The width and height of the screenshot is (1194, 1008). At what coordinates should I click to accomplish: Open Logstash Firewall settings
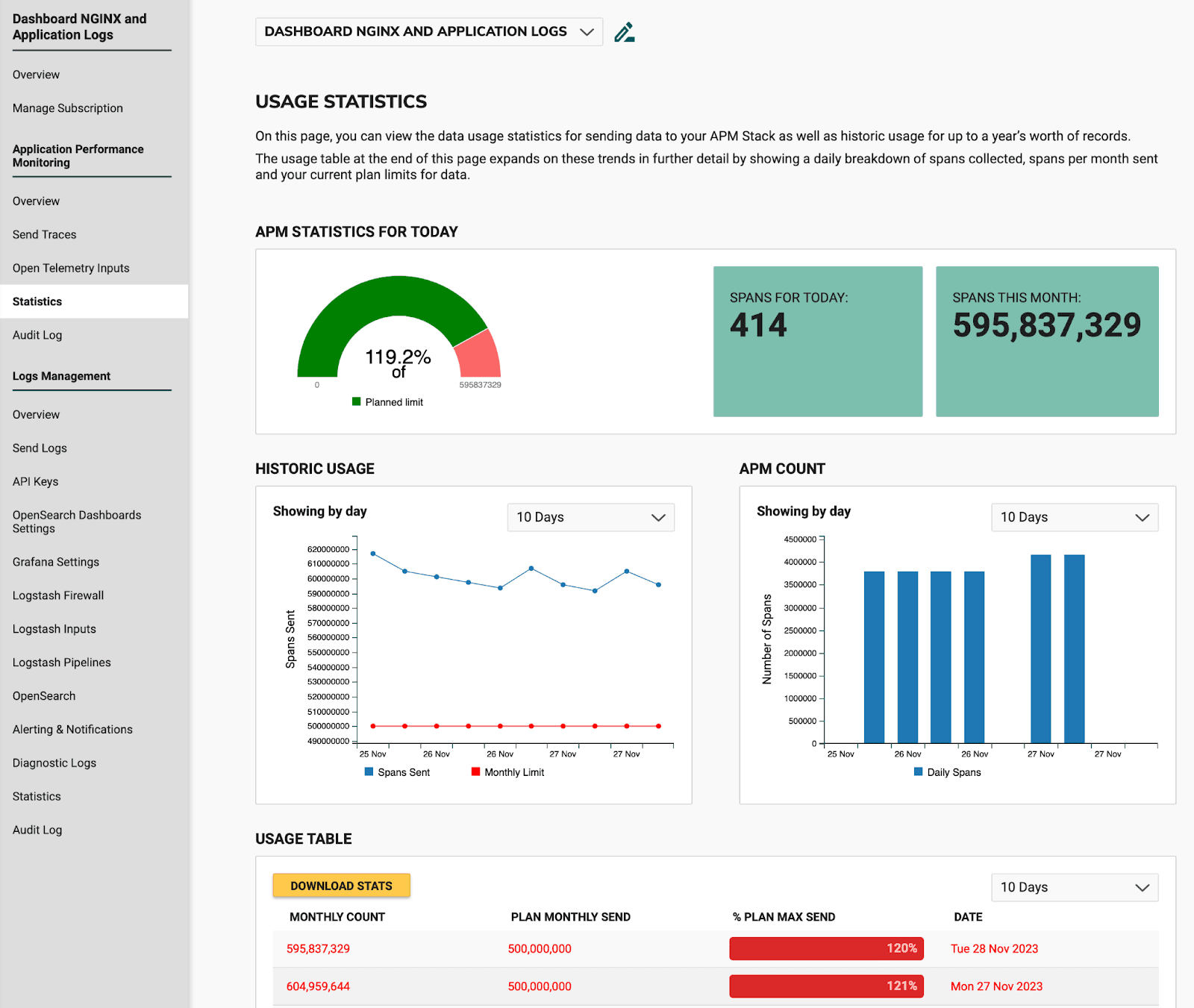point(57,595)
